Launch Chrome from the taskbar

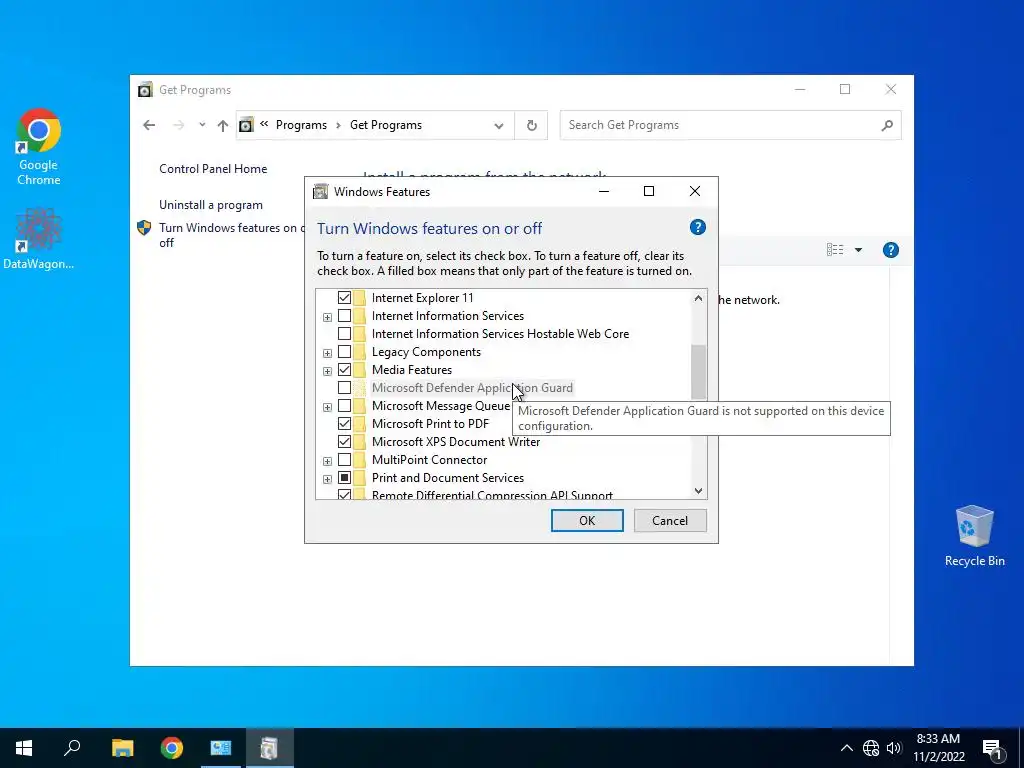coord(172,748)
